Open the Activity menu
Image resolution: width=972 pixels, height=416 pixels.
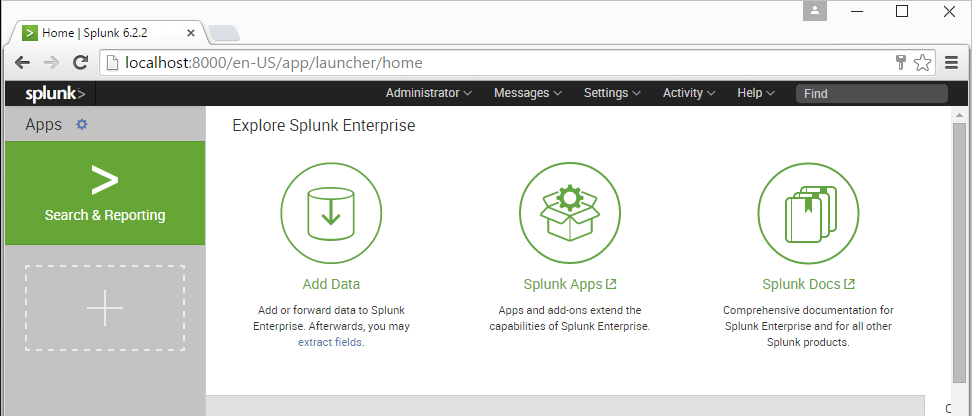[x=689, y=93]
